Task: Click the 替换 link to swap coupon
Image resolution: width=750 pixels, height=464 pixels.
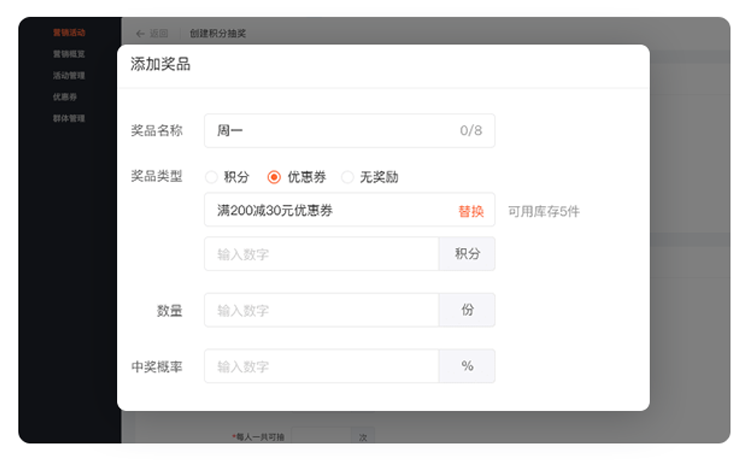Action: tap(470, 211)
